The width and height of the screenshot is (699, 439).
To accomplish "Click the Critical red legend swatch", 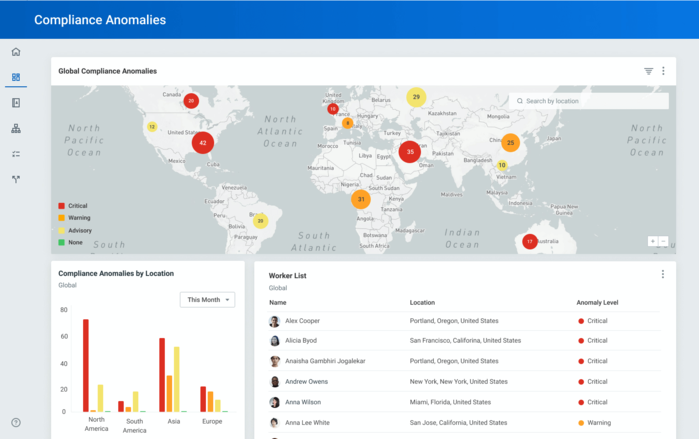I will pyautogui.click(x=61, y=206).
